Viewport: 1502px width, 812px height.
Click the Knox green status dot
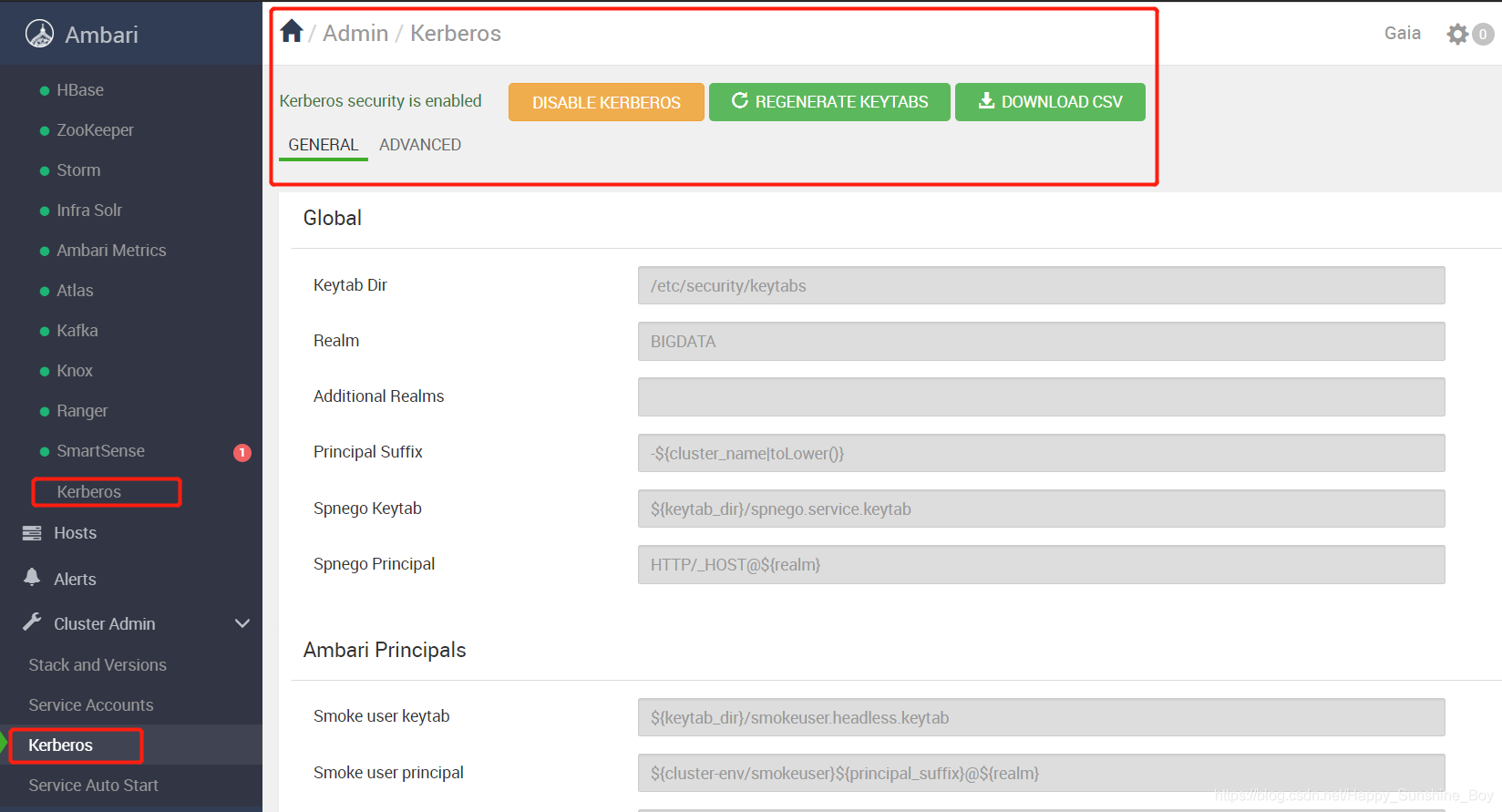tap(45, 372)
